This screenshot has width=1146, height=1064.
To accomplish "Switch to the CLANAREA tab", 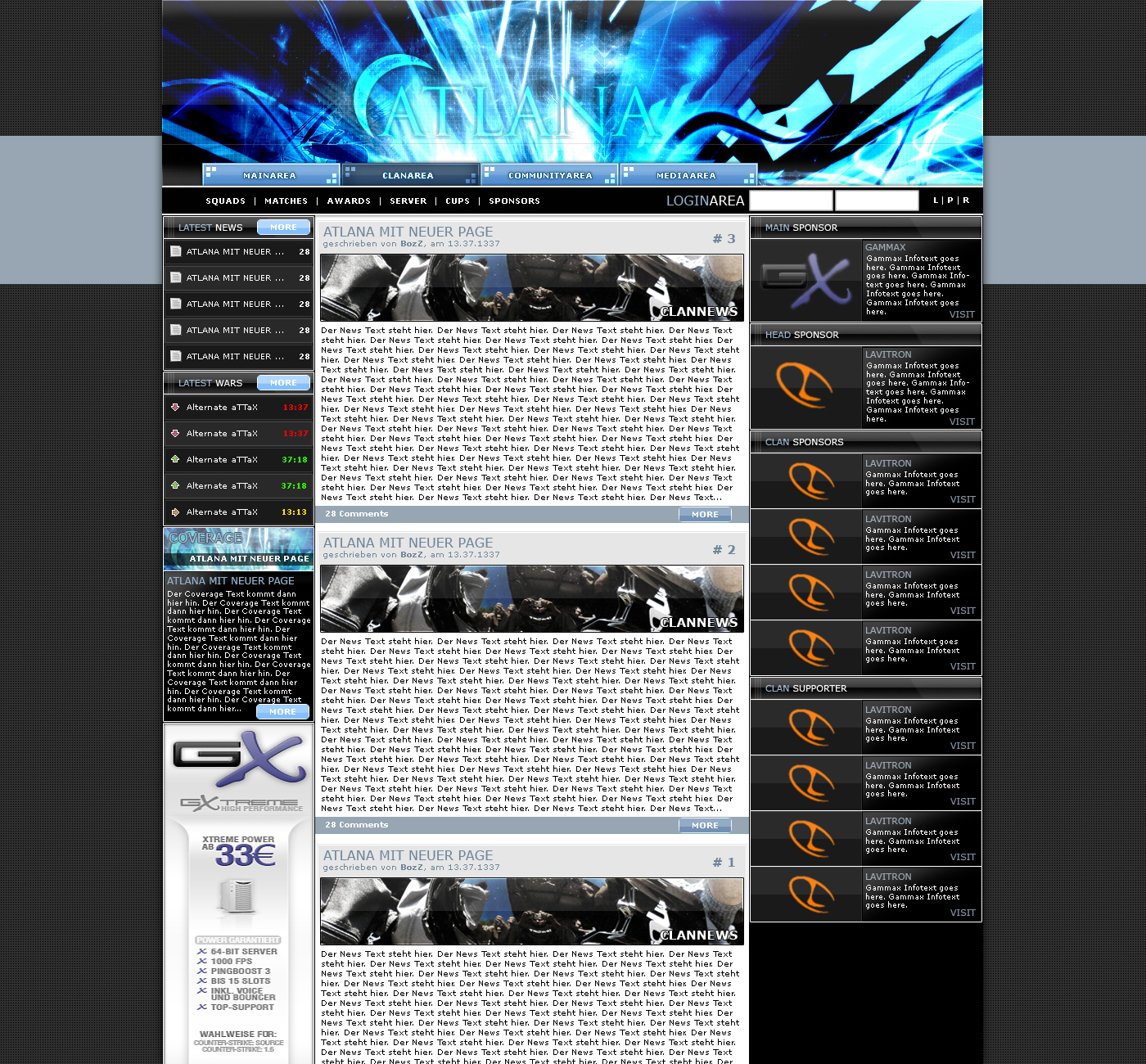I will point(410,175).
